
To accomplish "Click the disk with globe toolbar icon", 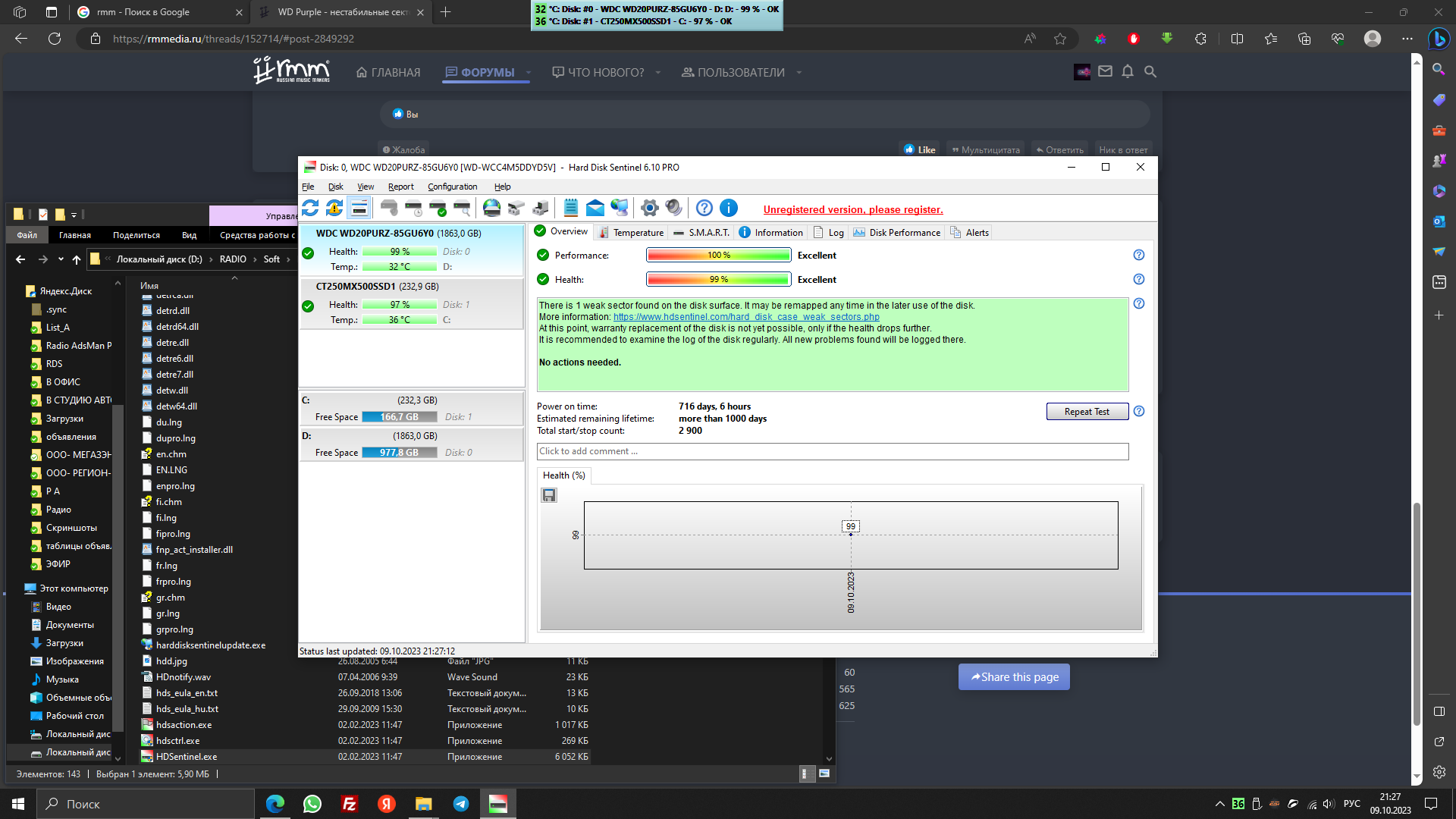I will click(x=491, y=208).
